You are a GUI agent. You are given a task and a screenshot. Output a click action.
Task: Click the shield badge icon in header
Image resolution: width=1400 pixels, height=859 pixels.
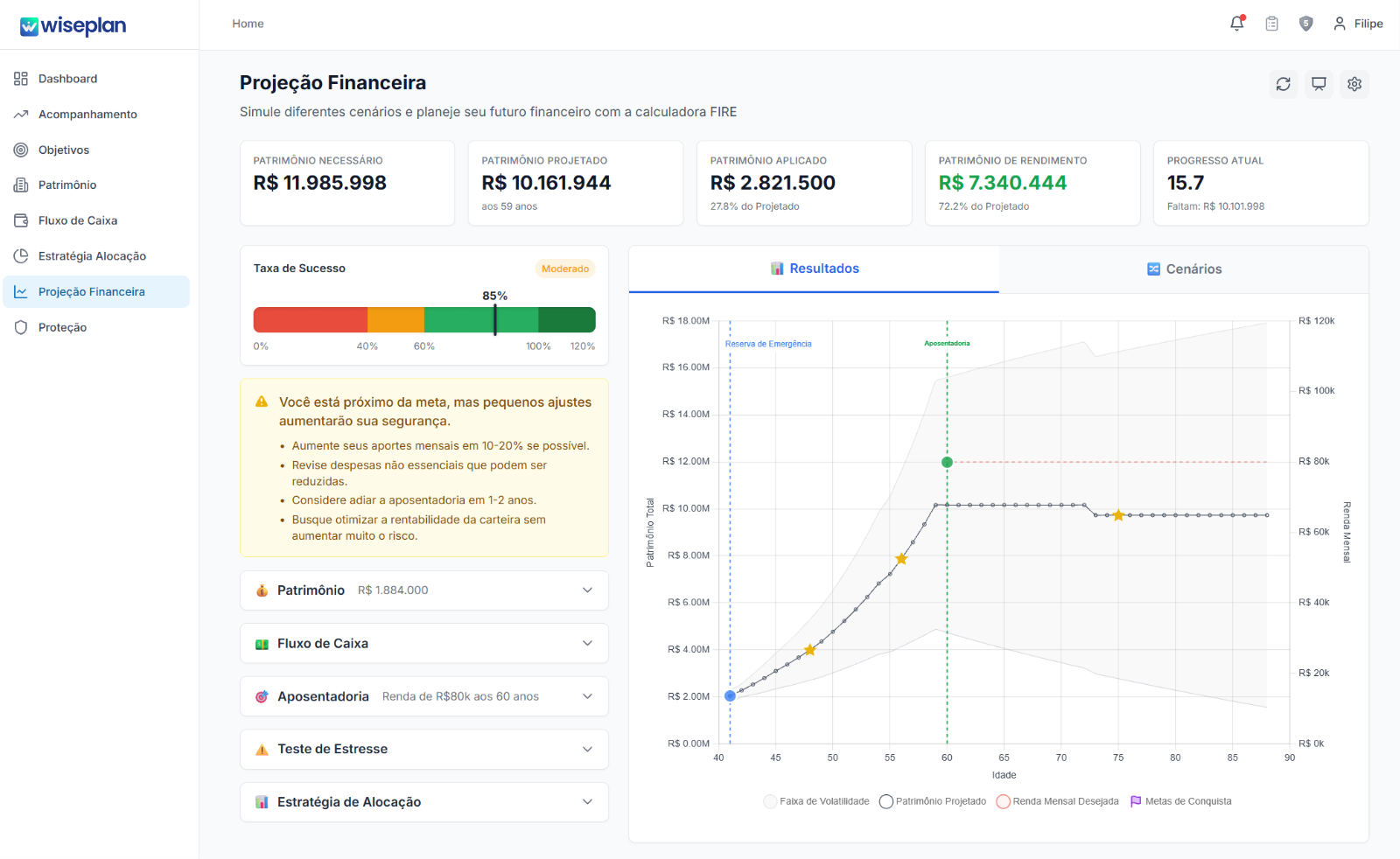pos(1305,24)
